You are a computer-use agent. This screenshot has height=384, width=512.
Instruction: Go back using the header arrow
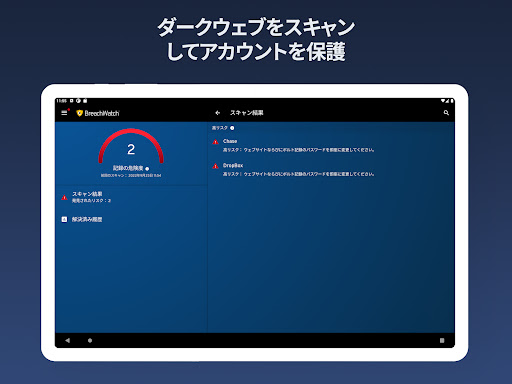pyautogui.click(x=218, y=113)
